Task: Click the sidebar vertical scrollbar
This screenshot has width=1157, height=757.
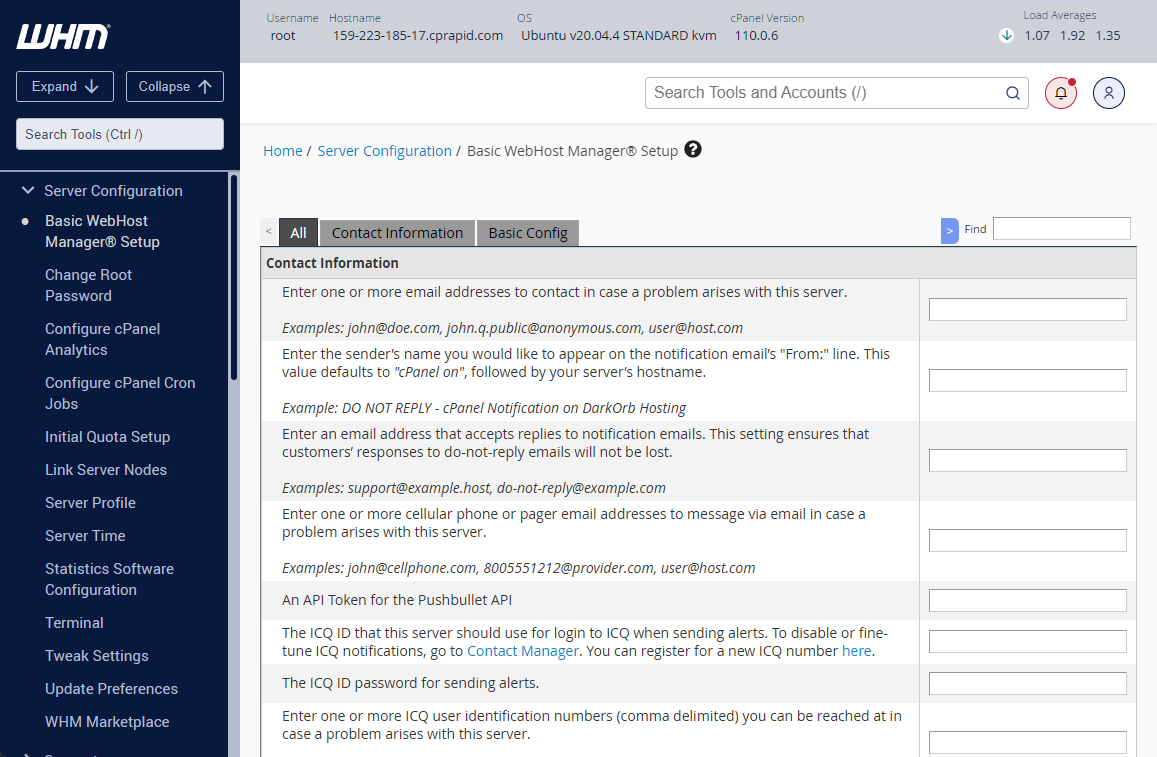Action: 234,277
